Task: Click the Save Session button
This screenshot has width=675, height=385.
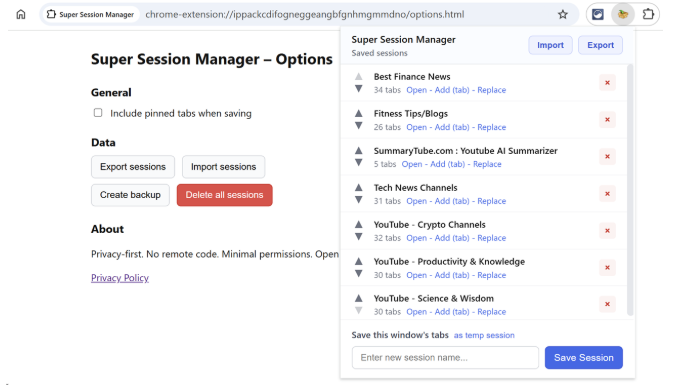Action: [584, 357]
